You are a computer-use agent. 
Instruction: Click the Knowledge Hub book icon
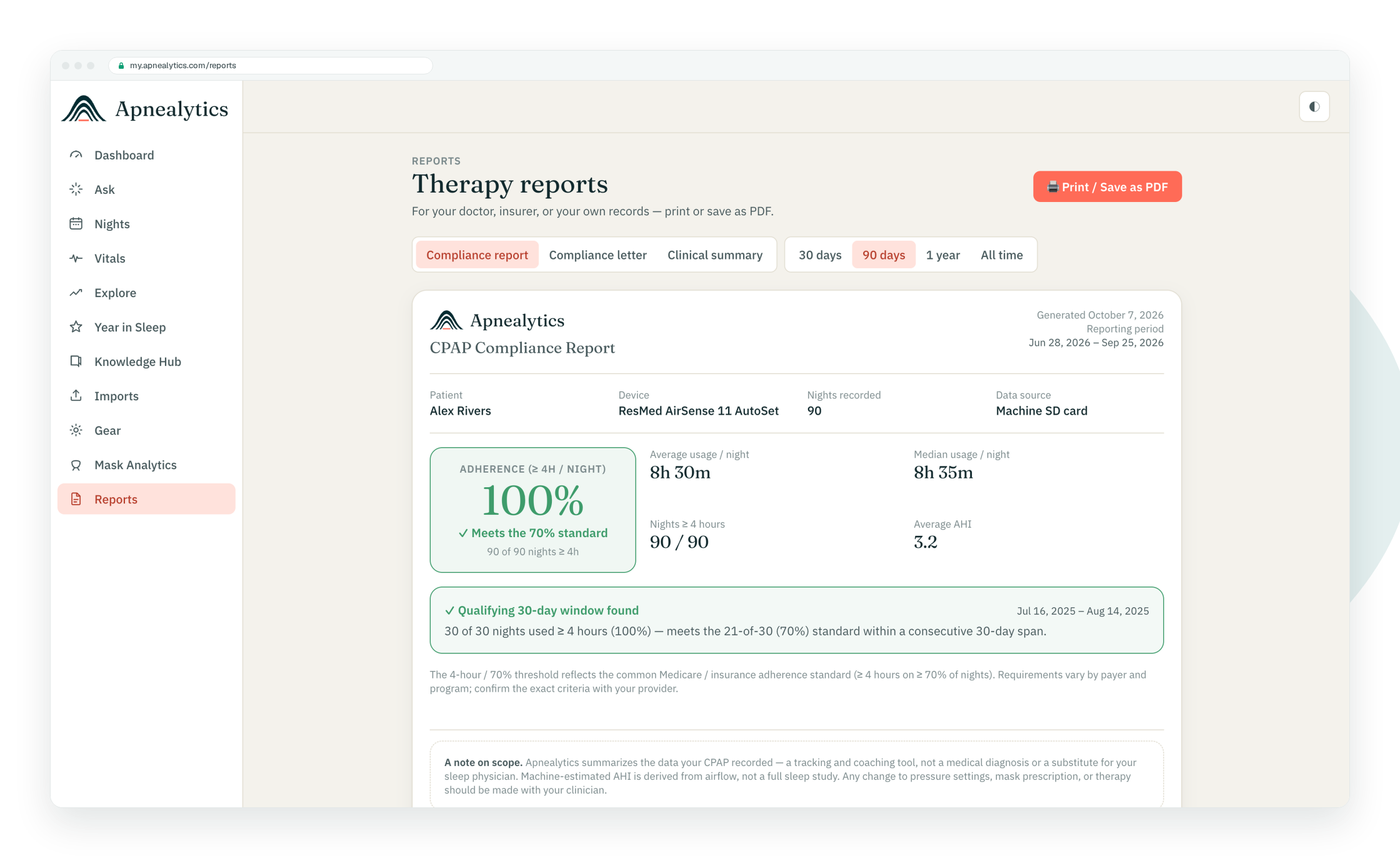(x=76, y=361)
